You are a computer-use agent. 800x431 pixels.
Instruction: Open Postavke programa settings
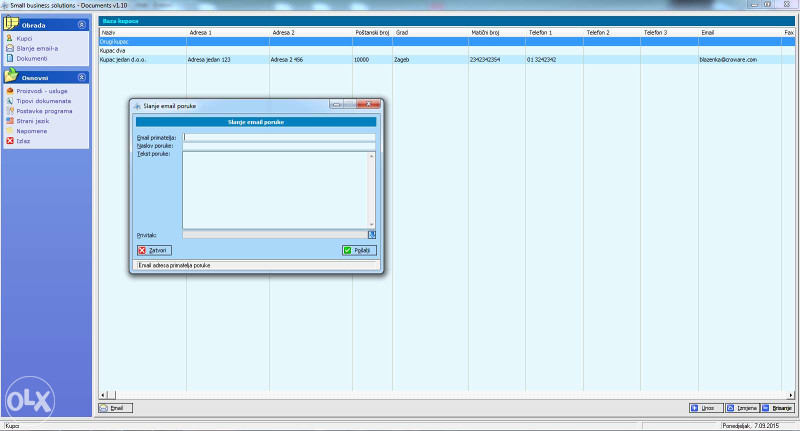pyautogui.click(x=43, y=111)
